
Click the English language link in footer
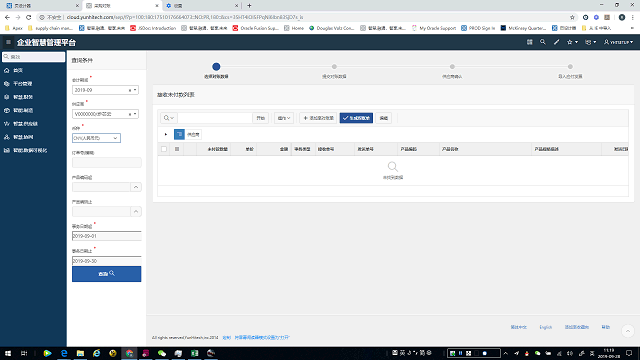(x=546, y=327)
